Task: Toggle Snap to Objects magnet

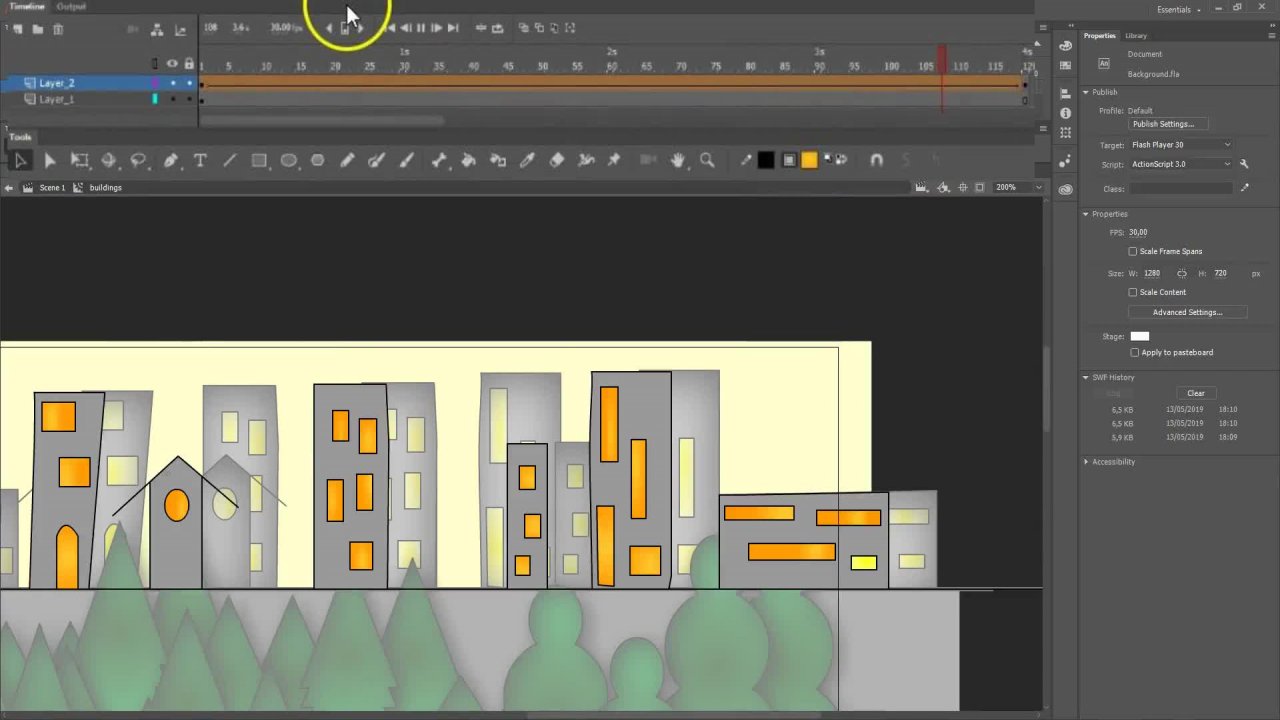Action: (x=876, y=160)
